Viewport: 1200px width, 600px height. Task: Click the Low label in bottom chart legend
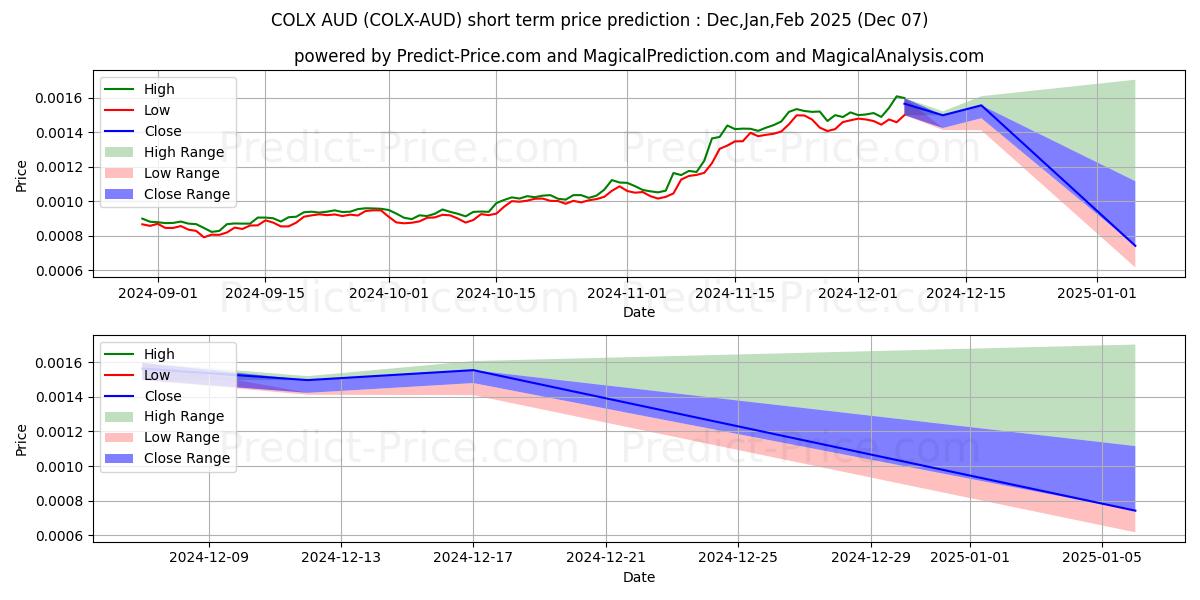(x=157, y=375)
